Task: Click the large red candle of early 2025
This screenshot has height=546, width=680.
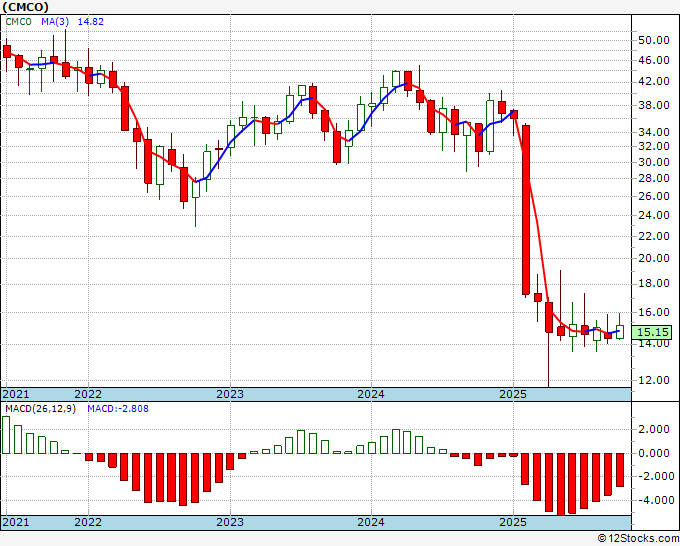Action: pyautogui.click(x=526, y=210)
